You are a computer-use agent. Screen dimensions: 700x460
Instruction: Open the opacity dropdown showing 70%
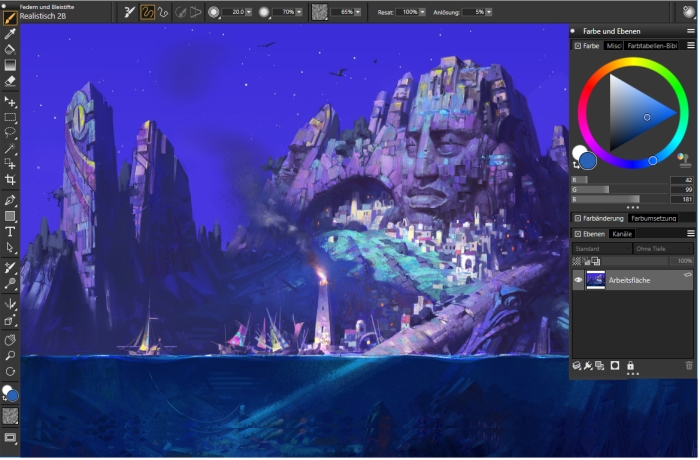point(300,12)
